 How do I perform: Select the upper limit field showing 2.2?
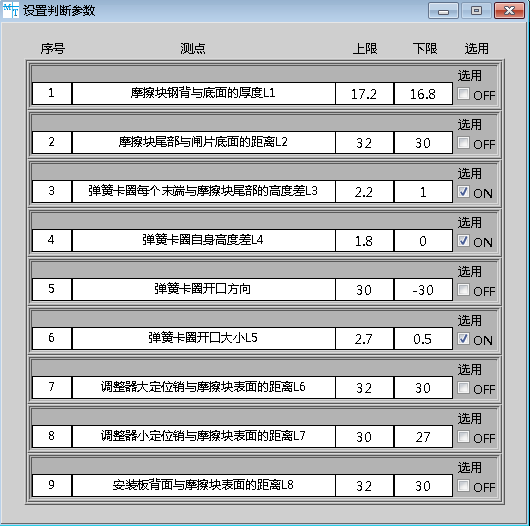(x=364, y=192)
